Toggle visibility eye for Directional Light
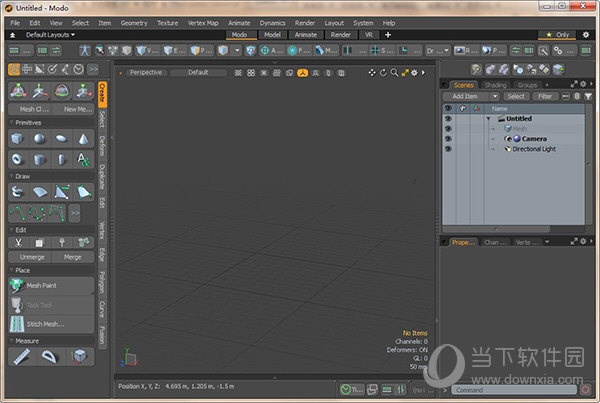The image size is (600, 403). (x=448, y=149)
